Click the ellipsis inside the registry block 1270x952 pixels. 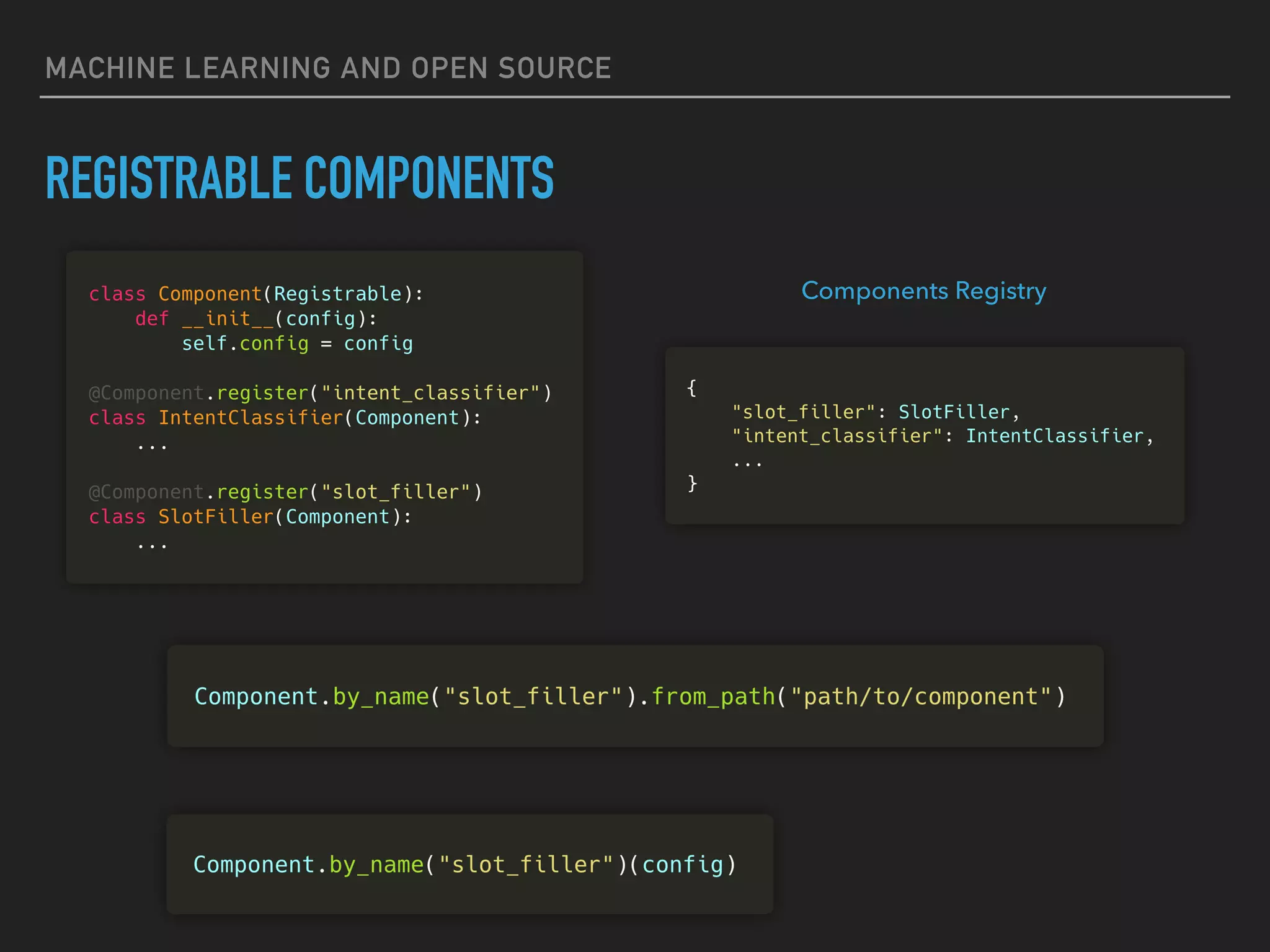tap(747, 464)
